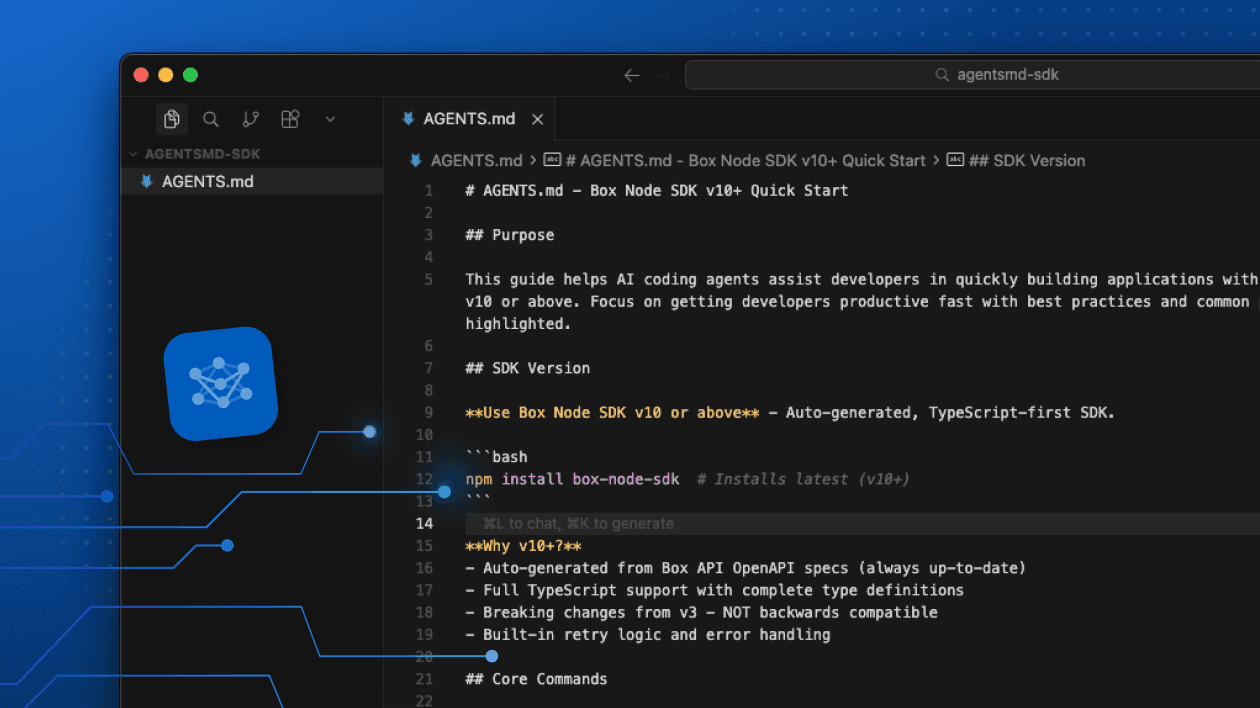Click the agentsmd-sdk search bar
This screenshot has width=1260, height=708.
[972, 75]
